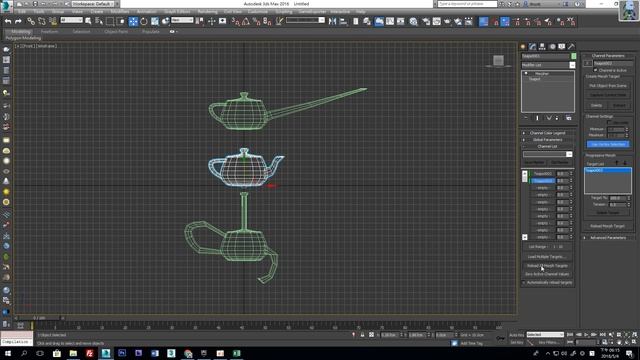Viewport: 640px width, 360px height.
Task: Activate Bind to Space Warp tool
Action: pyautogui.click(x=53, y=21)
